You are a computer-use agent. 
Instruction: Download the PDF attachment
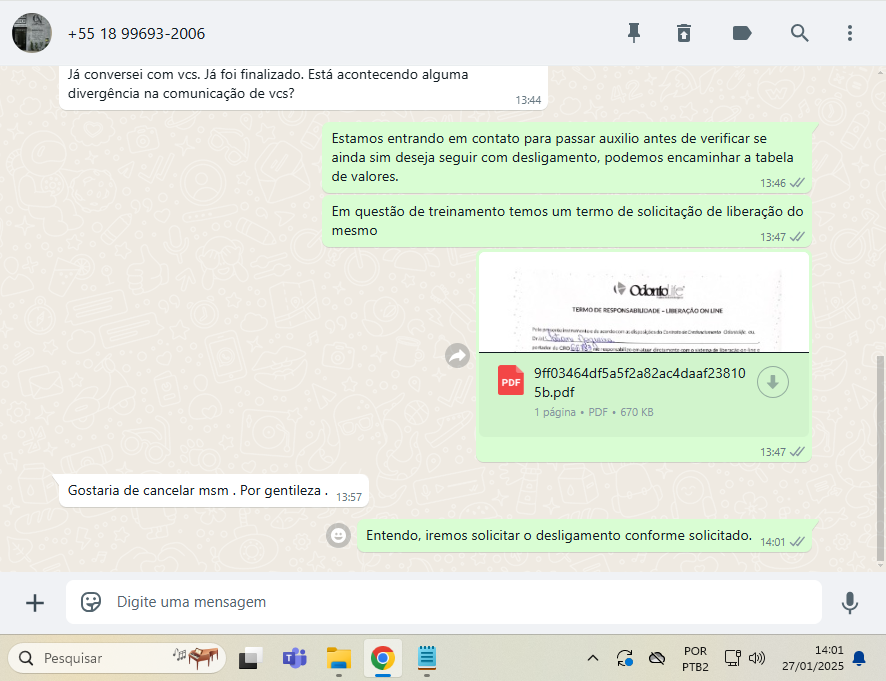point(773,382)
